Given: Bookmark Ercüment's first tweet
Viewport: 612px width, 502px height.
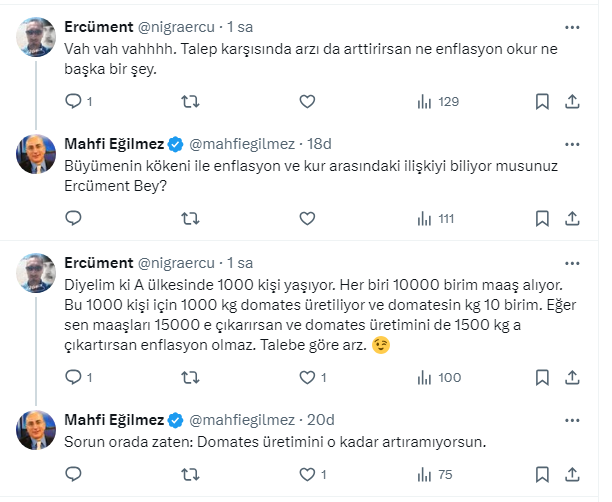Looking at the screenshot, I should click(x=542, y=101).
